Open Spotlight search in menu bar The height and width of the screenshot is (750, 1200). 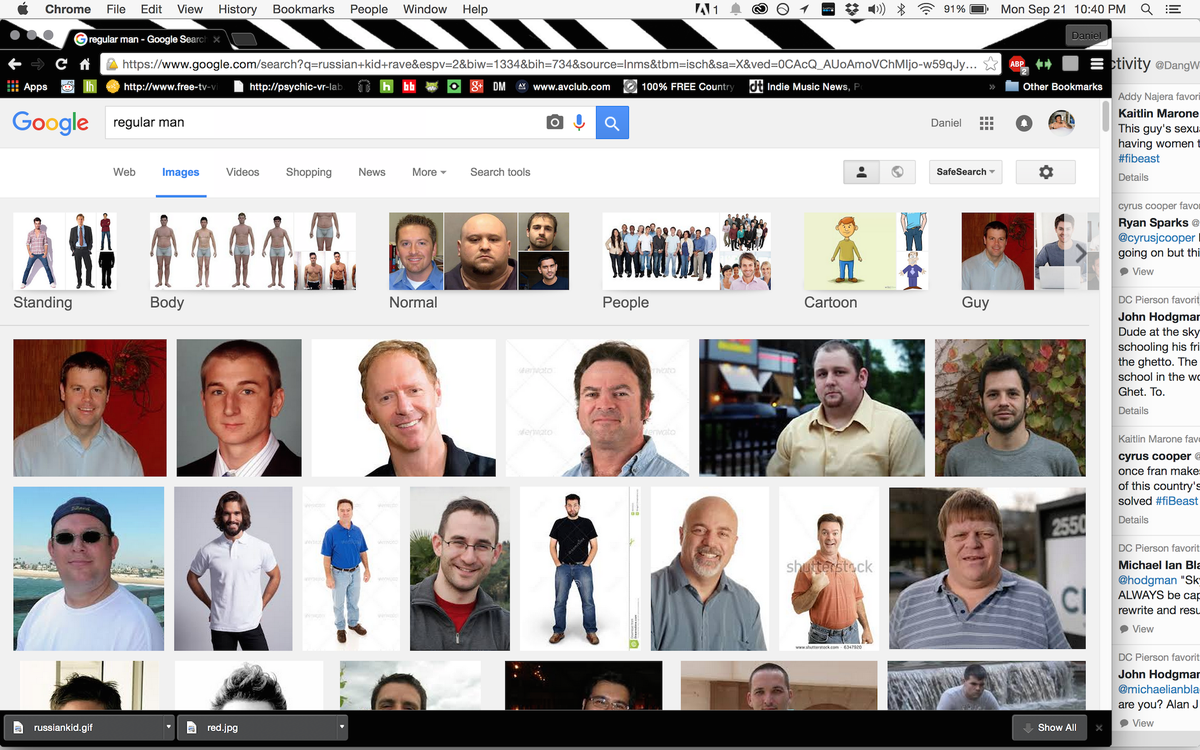(x=1147, y=9)
